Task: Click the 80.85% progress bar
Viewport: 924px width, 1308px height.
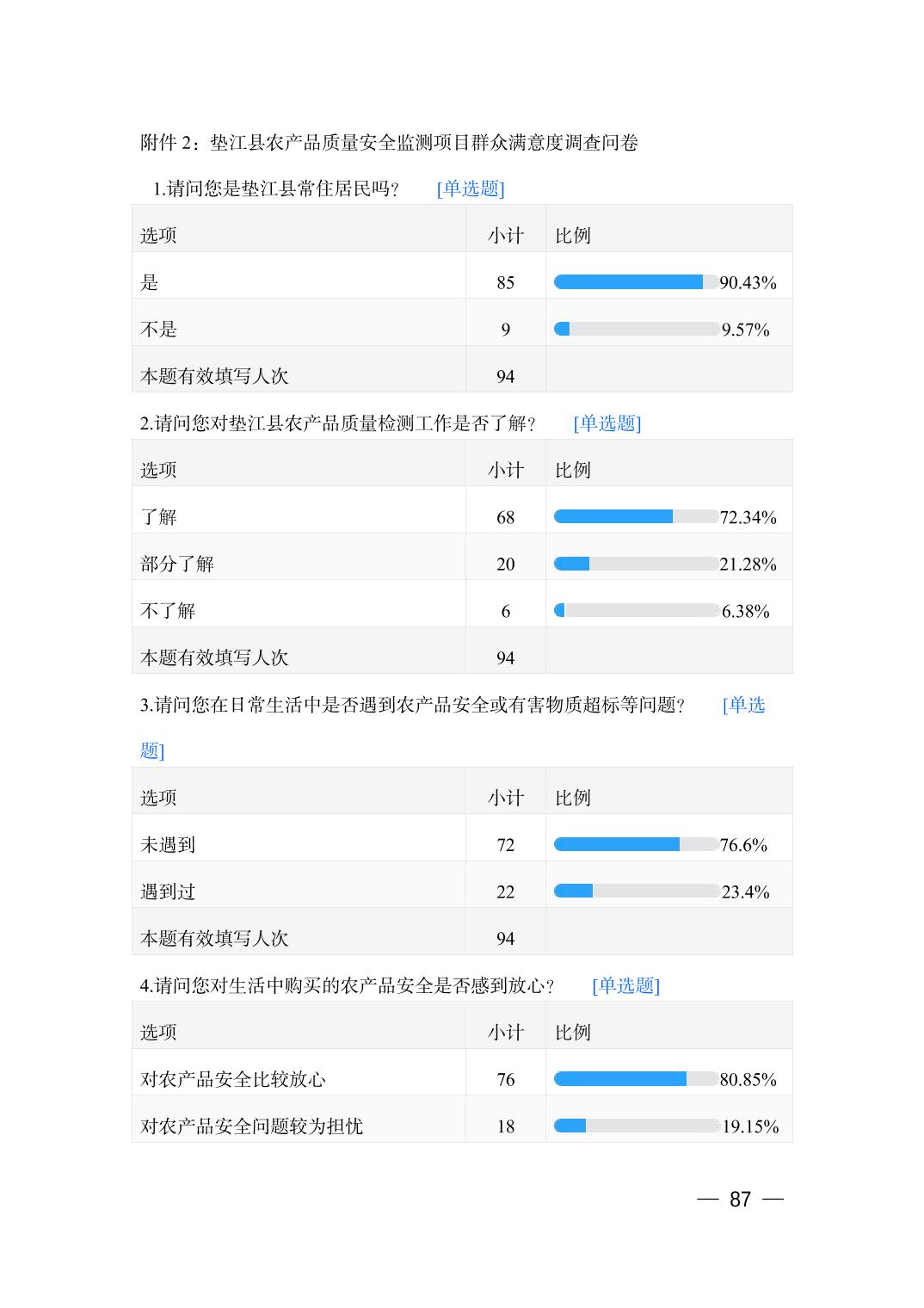Action: click(636, 1079)
